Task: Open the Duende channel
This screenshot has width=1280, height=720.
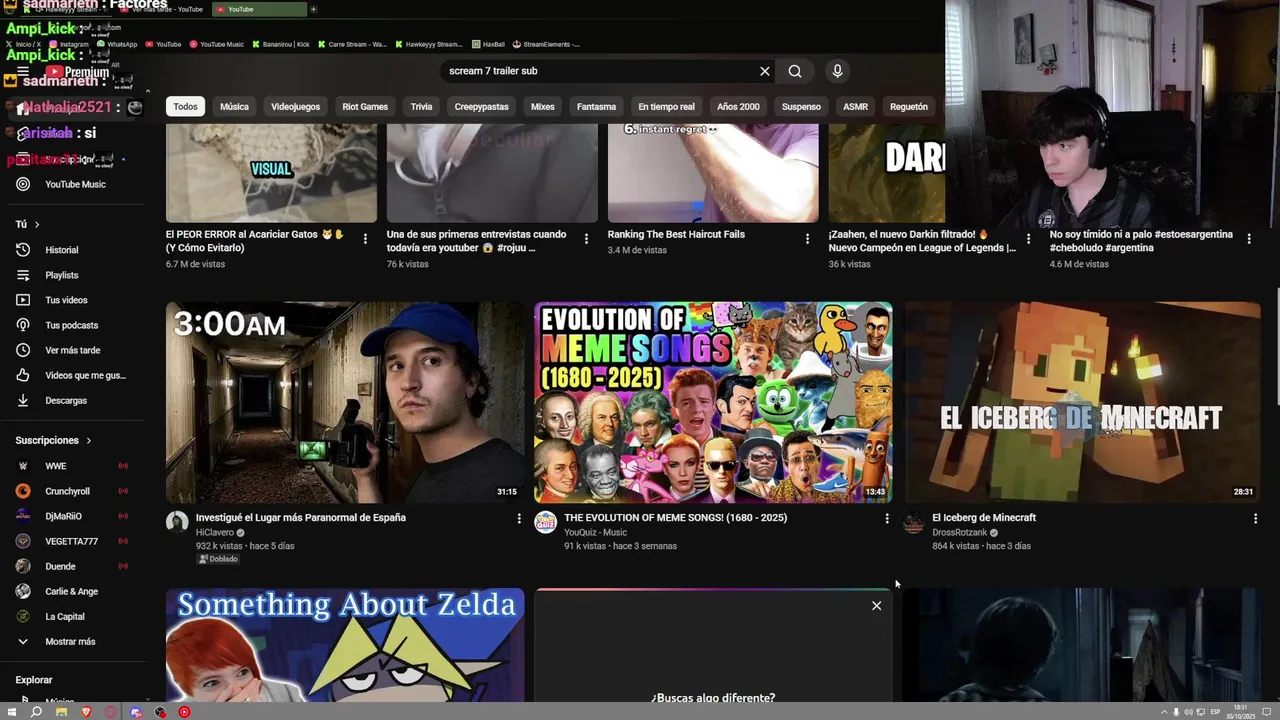Action: click(70, 566)
